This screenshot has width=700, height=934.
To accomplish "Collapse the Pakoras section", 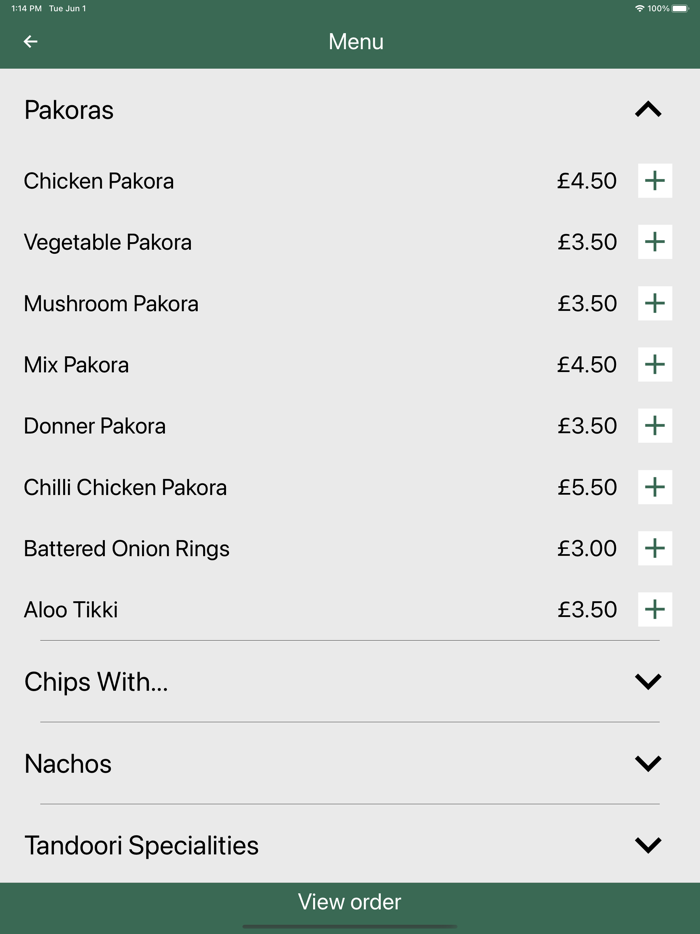I will coord(648,108).
